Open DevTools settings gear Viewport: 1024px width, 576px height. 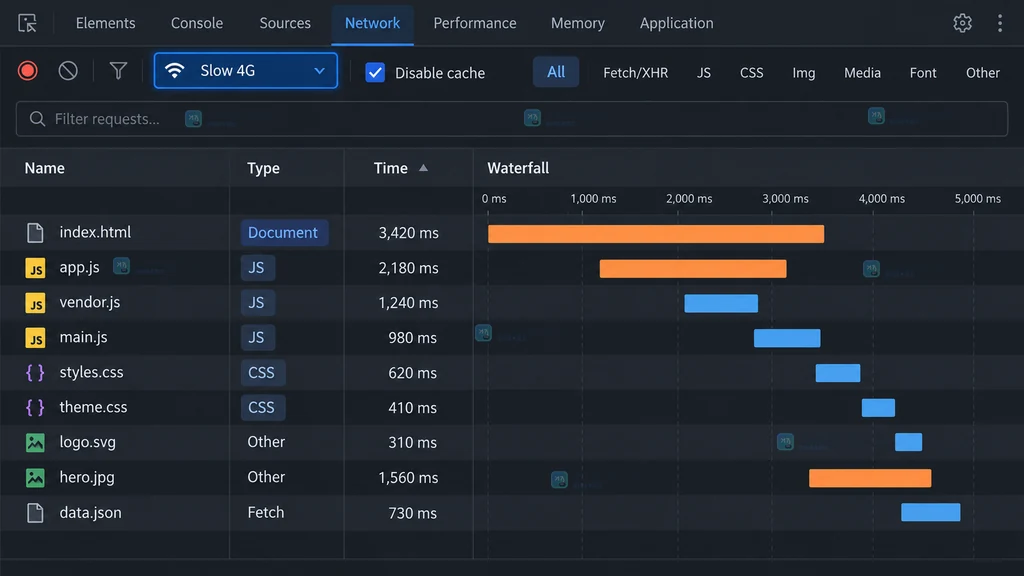962,24
